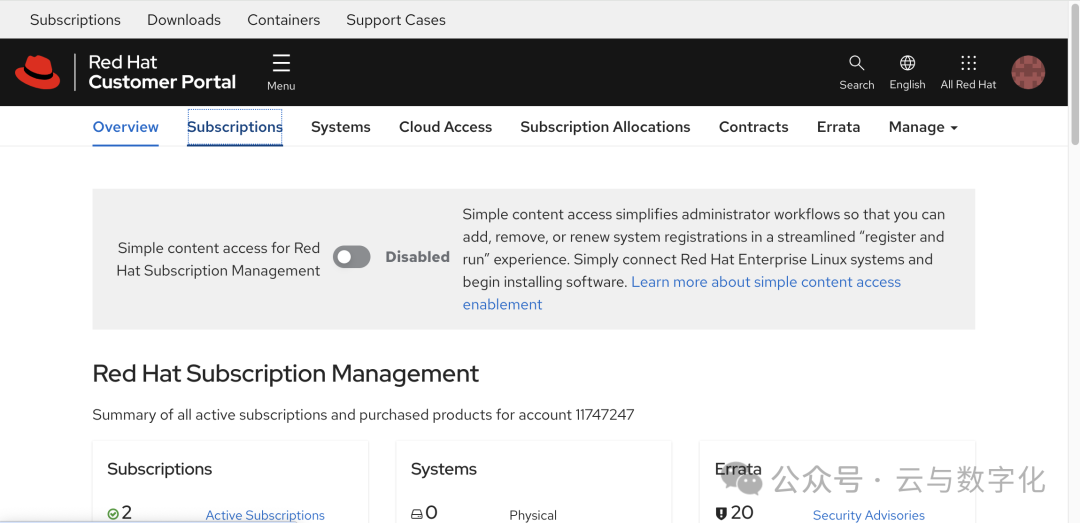Open the All Red Hat grid icon

[968, 63]
